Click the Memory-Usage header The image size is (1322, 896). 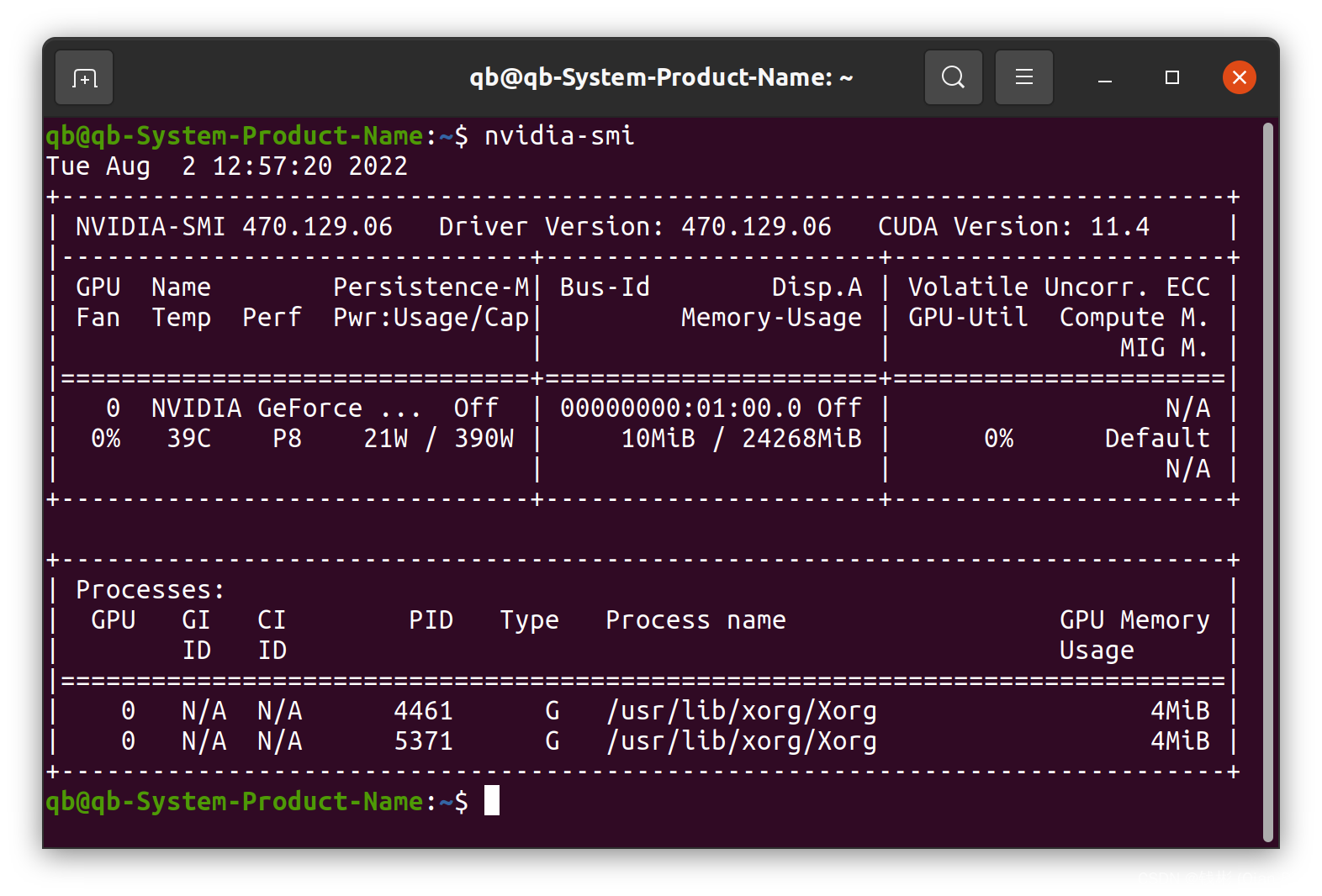pyautogui.click(x=771, y=317)
